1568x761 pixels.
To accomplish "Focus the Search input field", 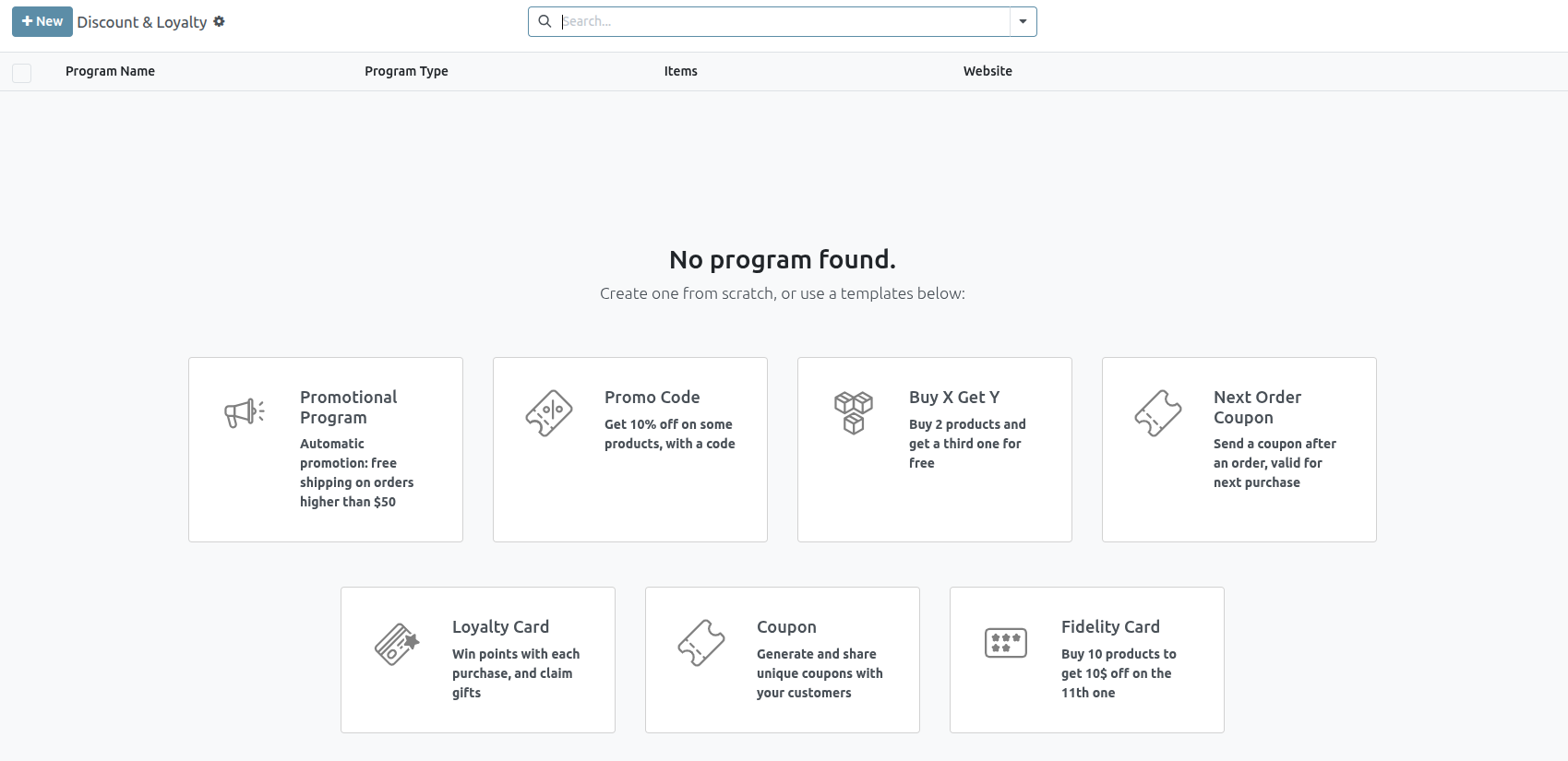I will point(784,21).
